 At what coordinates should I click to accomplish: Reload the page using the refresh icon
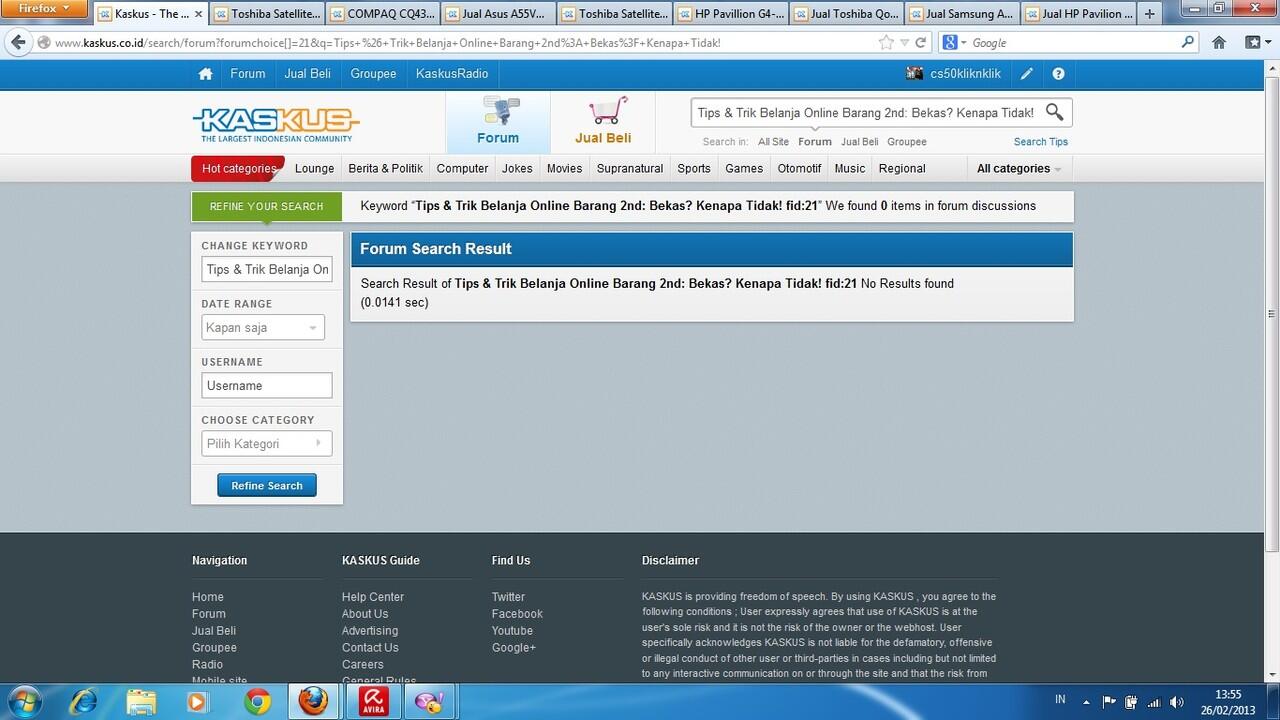pyautogui.click(x=921, y=43)
